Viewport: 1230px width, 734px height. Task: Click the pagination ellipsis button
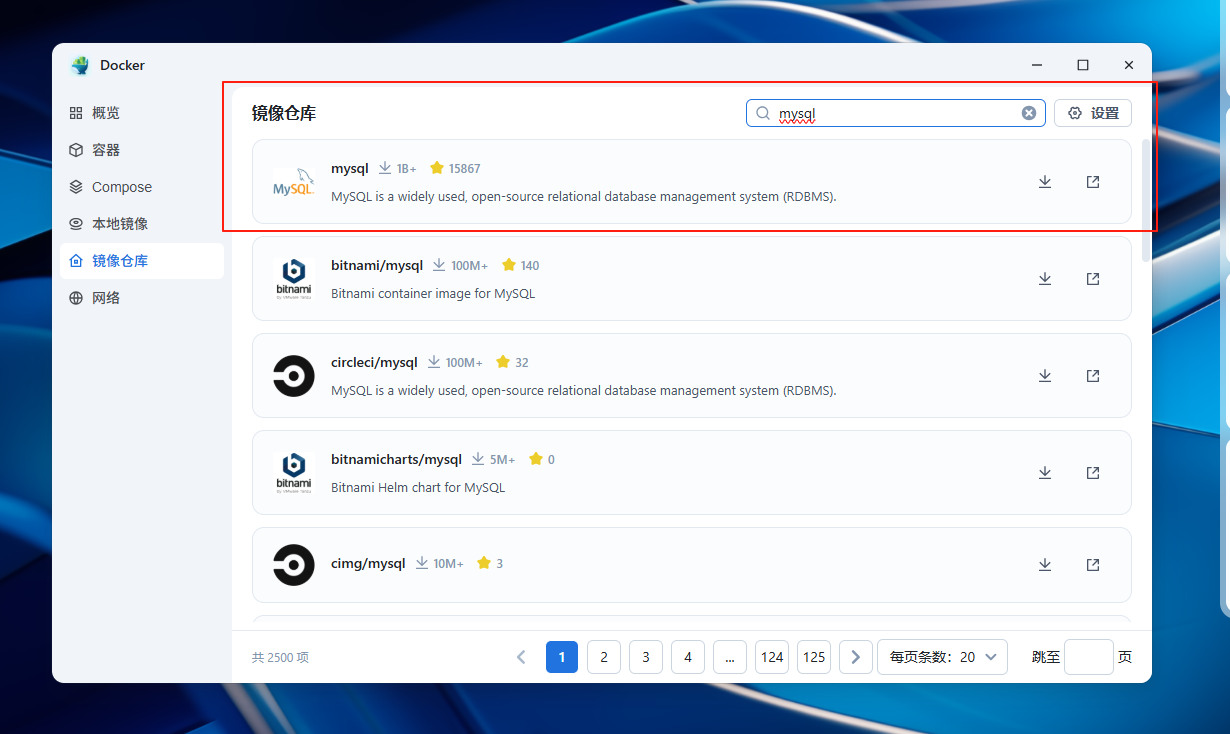(x=730, y=657)
